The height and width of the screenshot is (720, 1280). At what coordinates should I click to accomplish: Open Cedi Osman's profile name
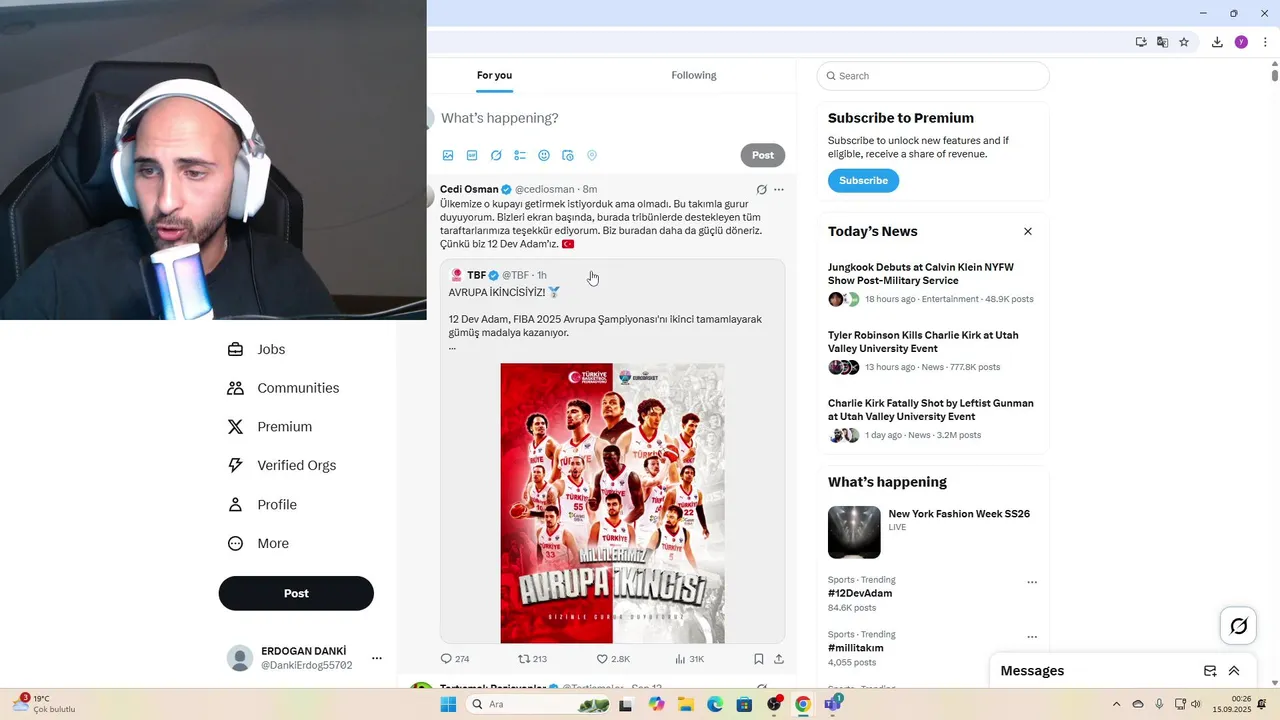469,189
